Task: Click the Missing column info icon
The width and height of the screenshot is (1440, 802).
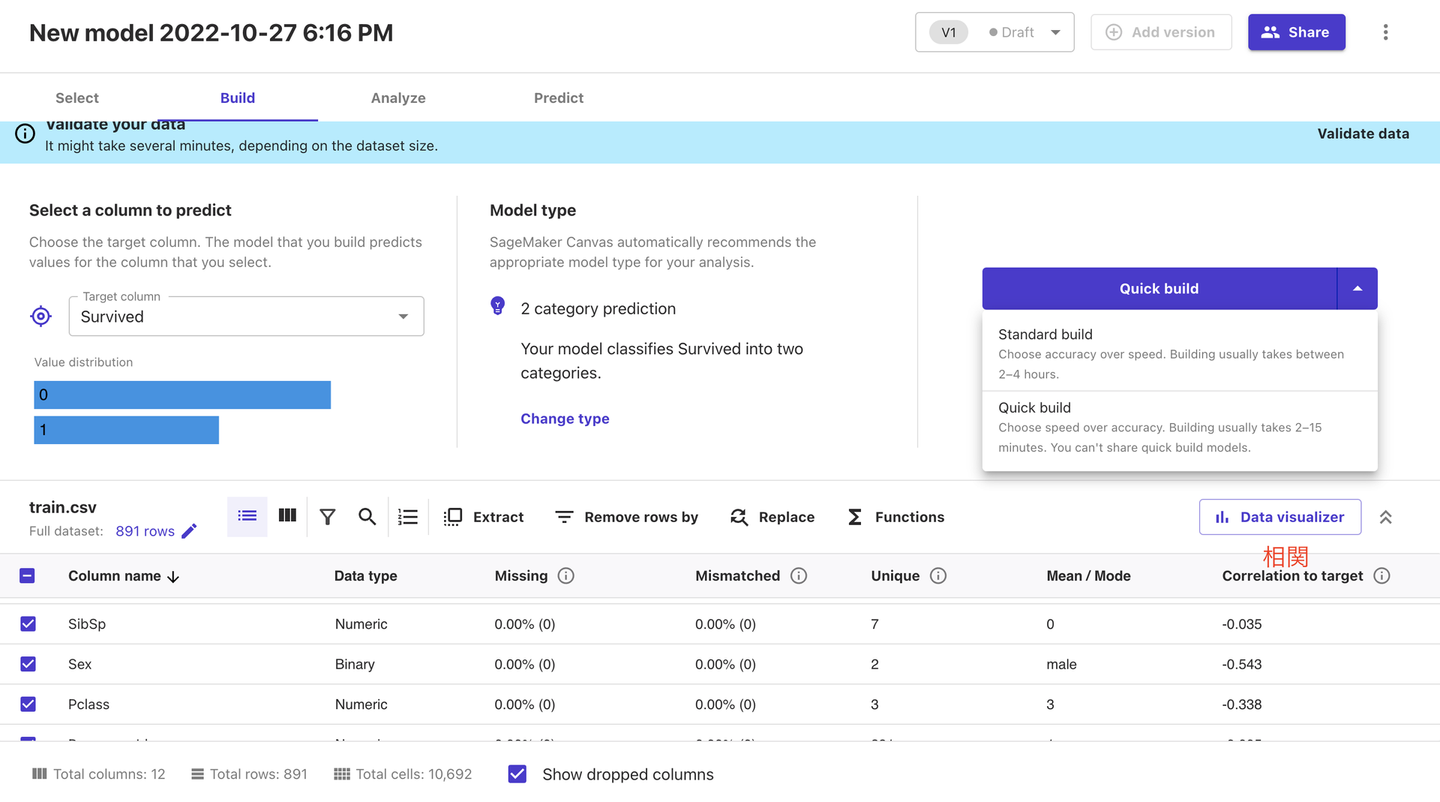Action: [x=566, y=576]
